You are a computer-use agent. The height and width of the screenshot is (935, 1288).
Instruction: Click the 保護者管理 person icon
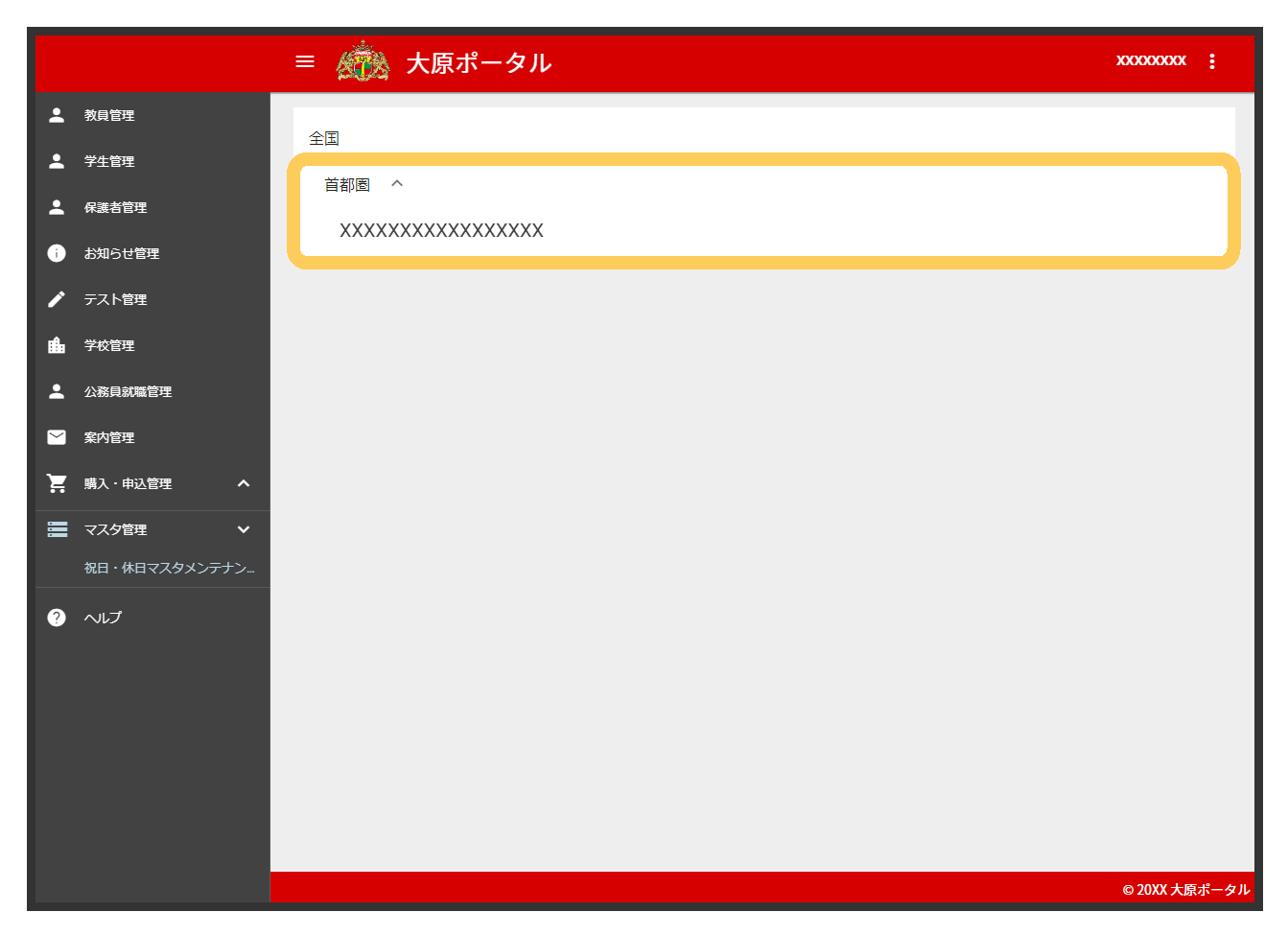click(x=57, y=207)
